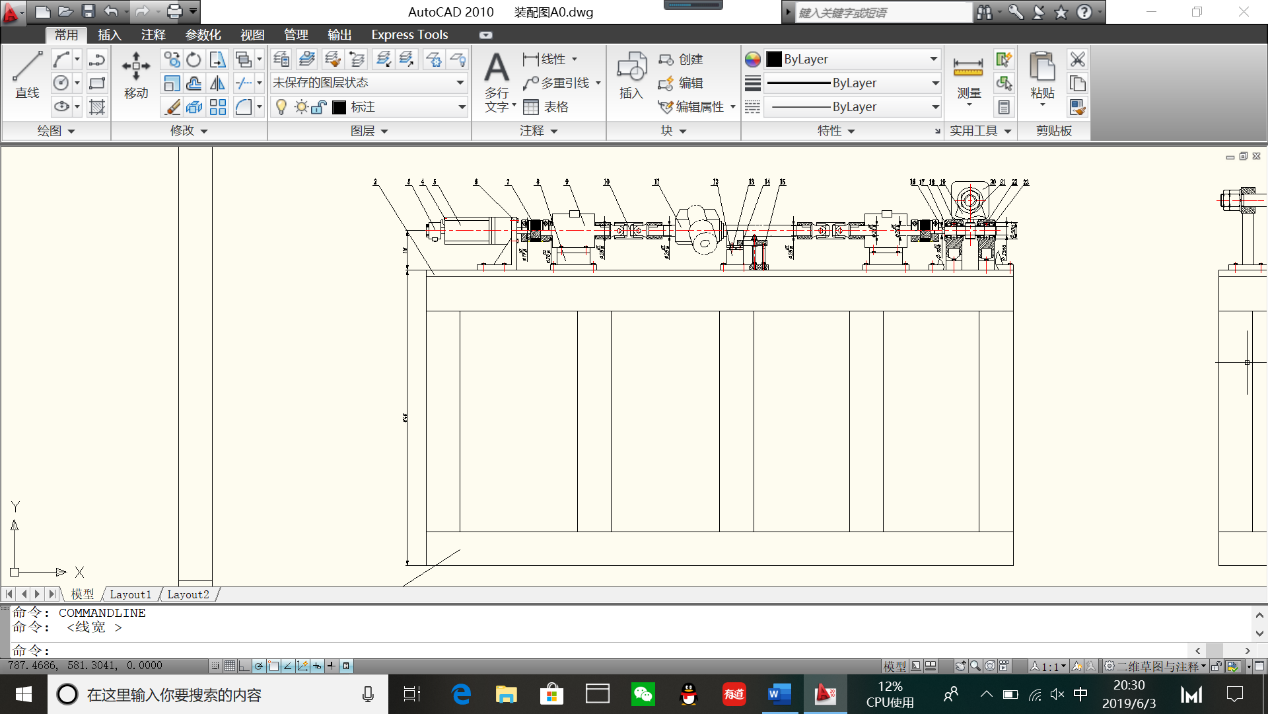Click the black layer color swatch beside 标注

point(339,107)
